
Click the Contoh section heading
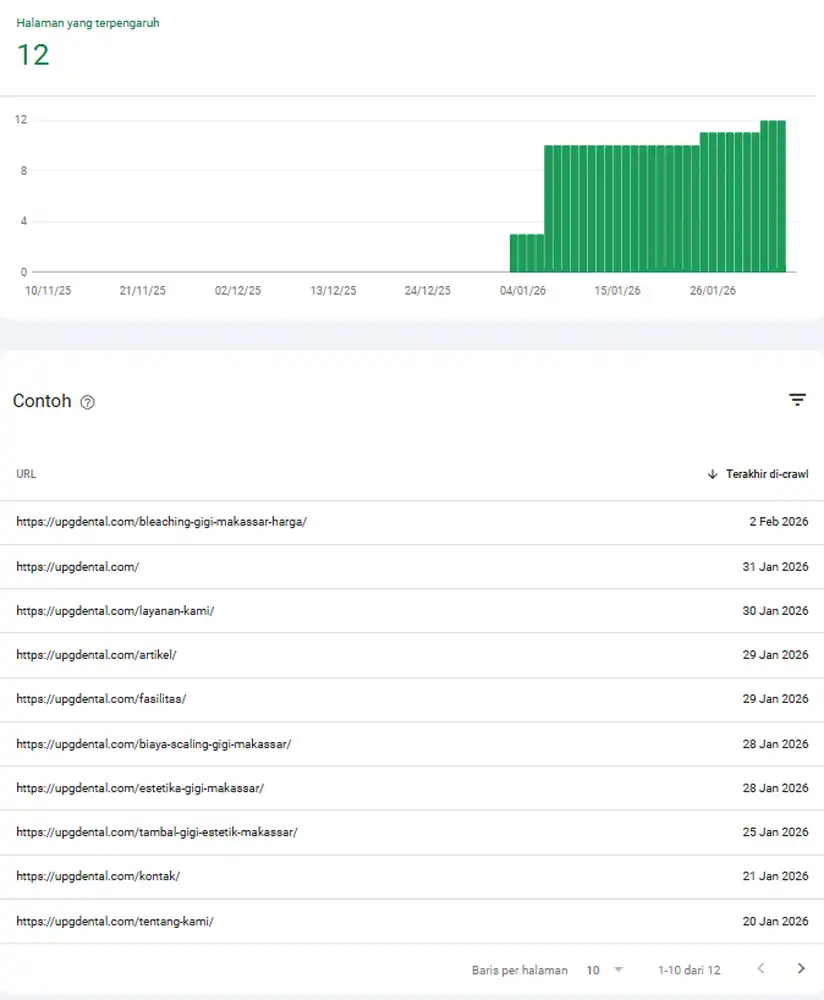pyautogui.click(x=42, y=401)
